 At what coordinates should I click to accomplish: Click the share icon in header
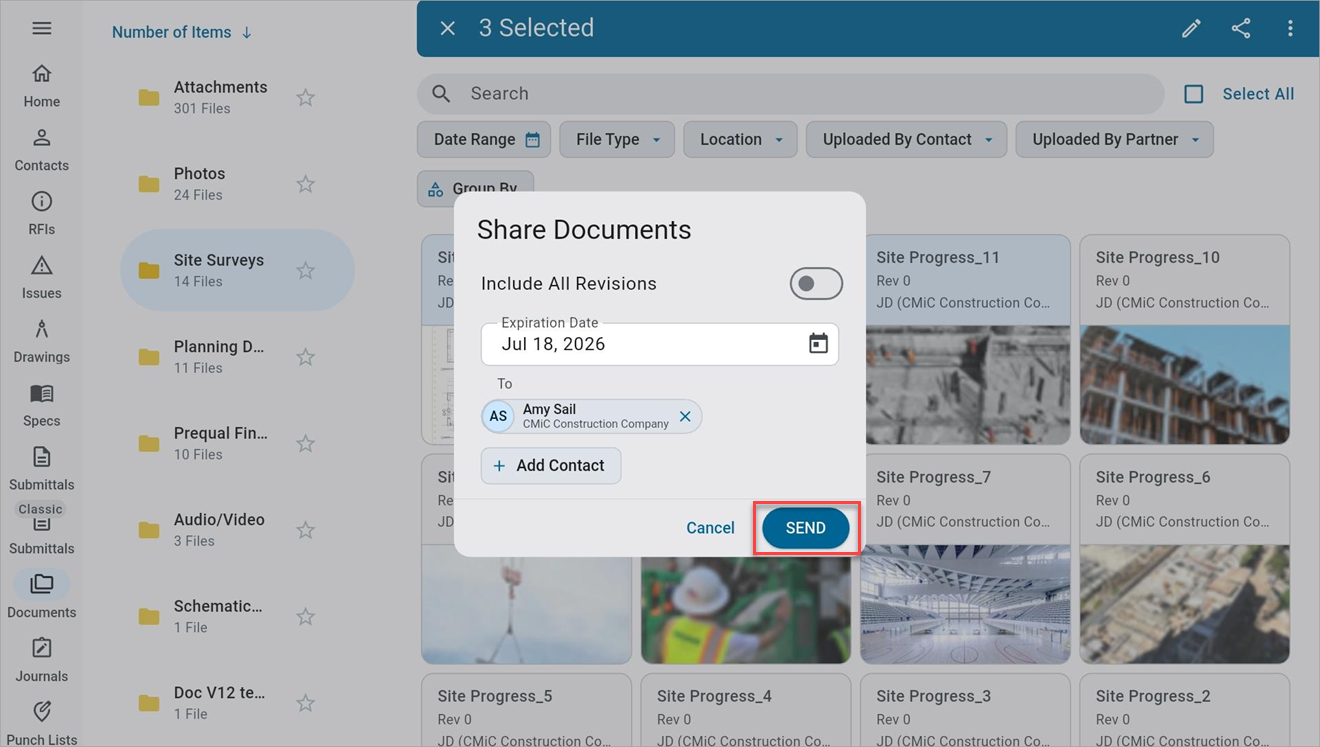tap(1241, 28)
